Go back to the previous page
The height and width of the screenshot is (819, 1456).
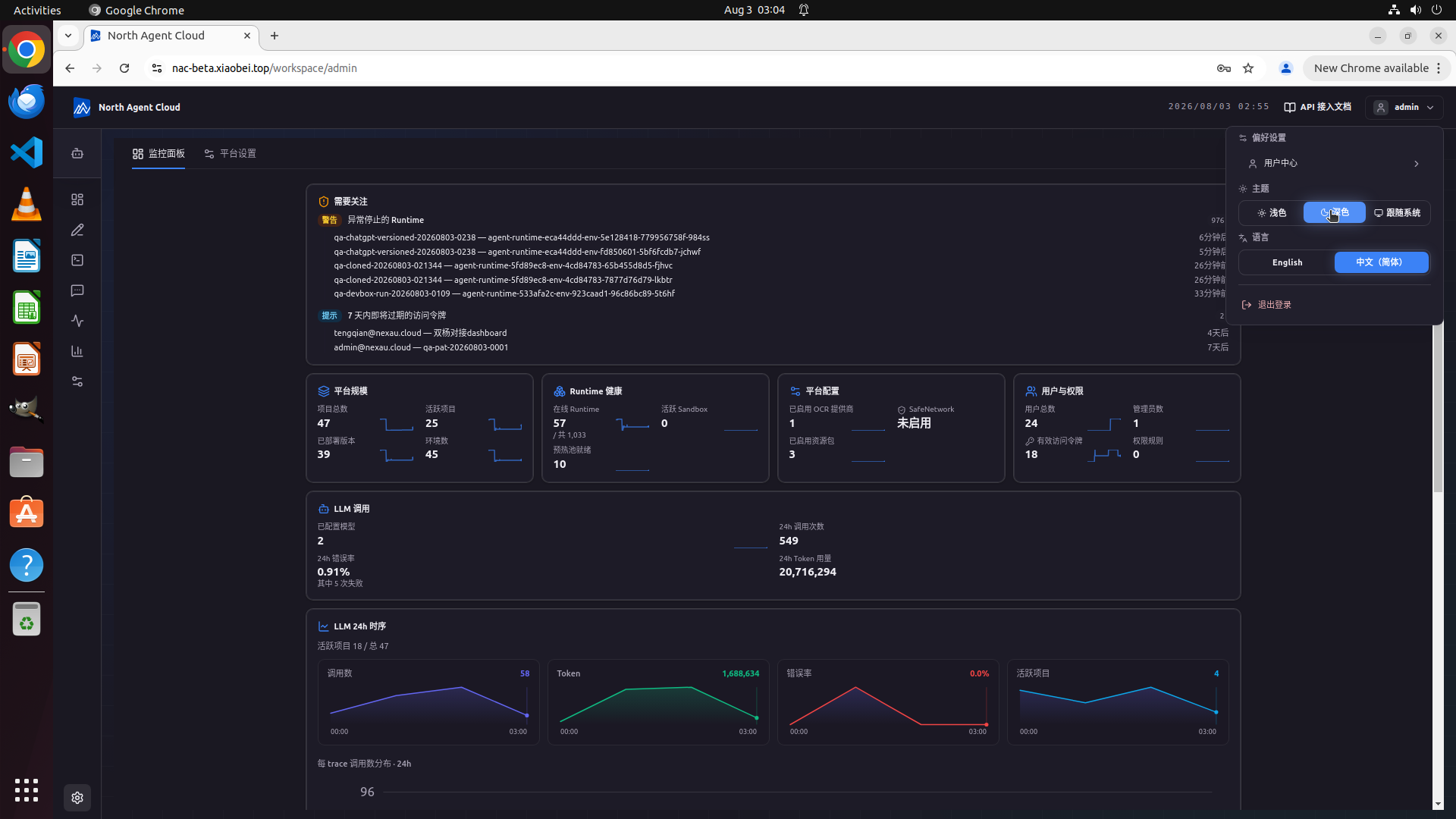(x=70, y=68)
